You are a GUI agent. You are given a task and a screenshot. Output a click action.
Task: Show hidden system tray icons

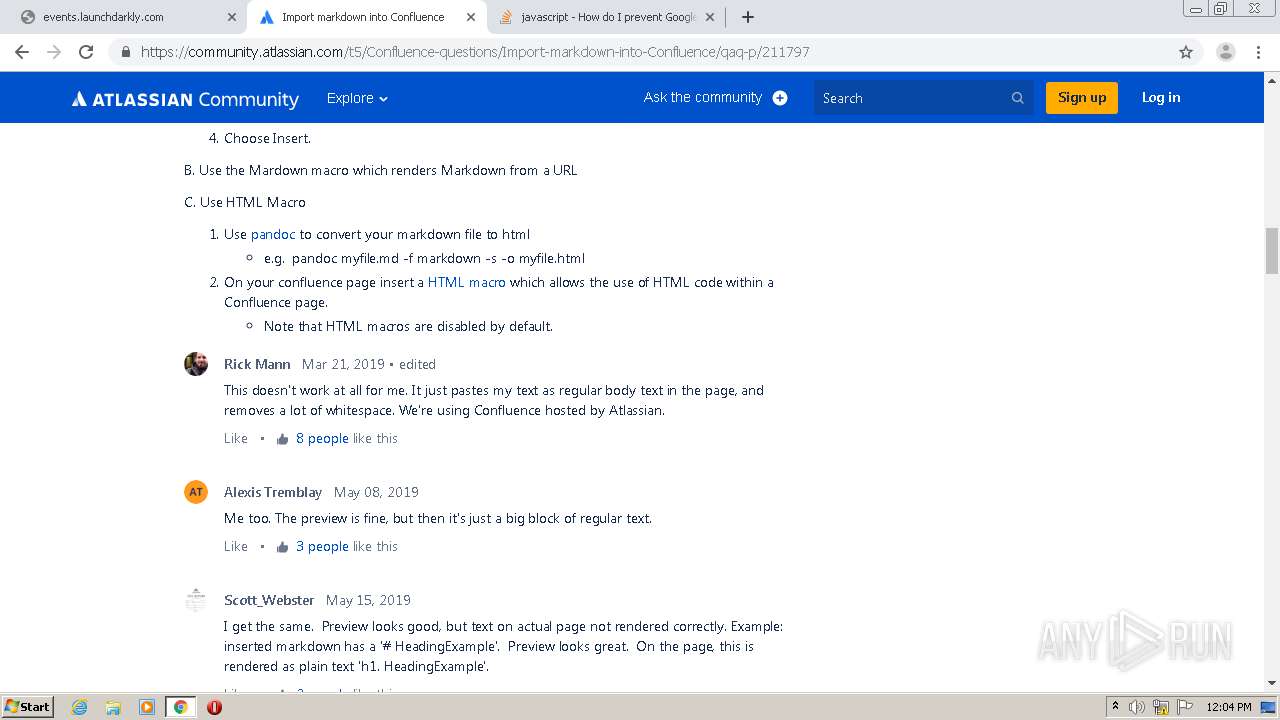tap(1115, 707)
